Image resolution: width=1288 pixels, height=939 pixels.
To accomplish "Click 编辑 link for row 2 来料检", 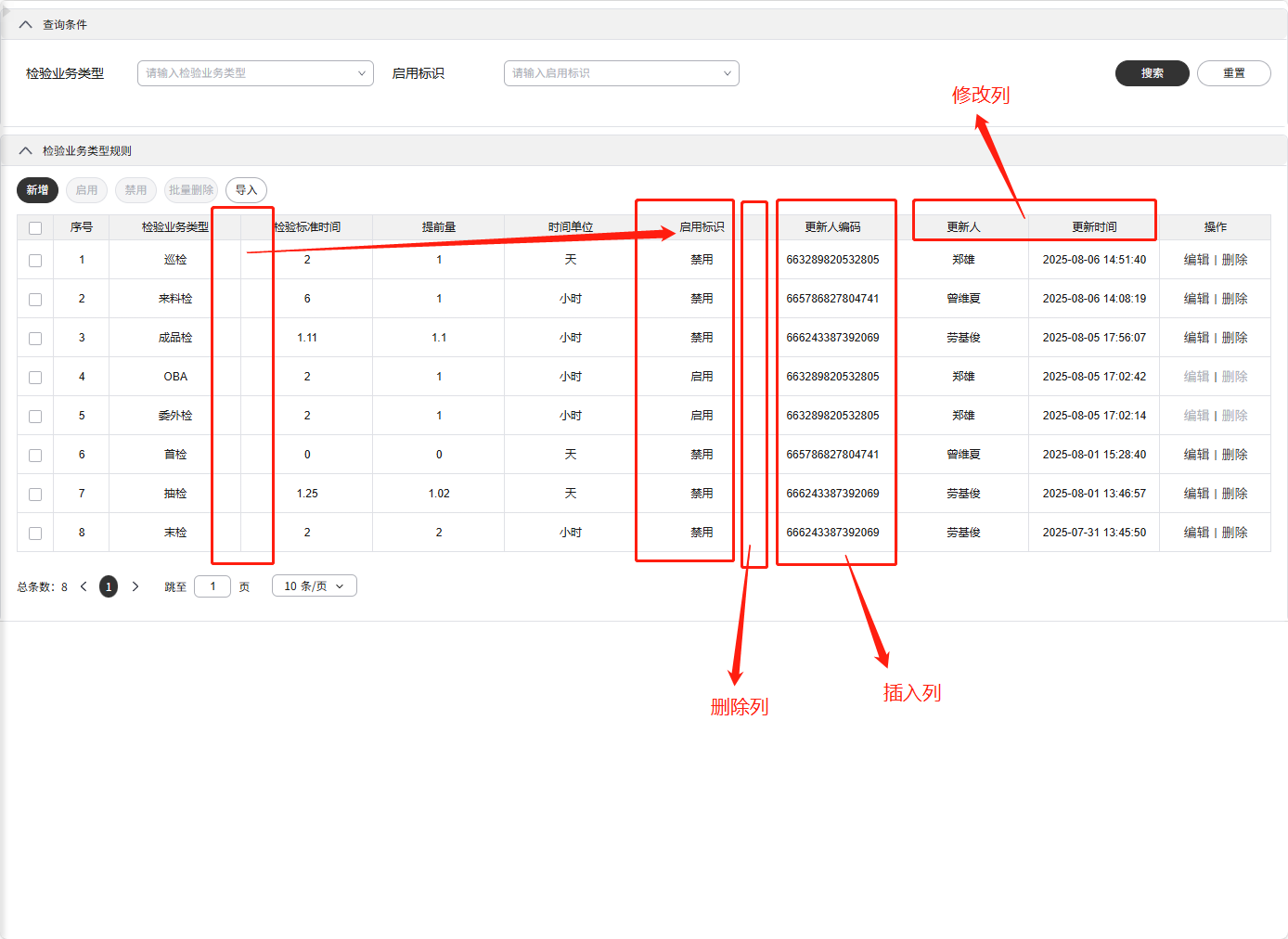I will pos(1196,299).
